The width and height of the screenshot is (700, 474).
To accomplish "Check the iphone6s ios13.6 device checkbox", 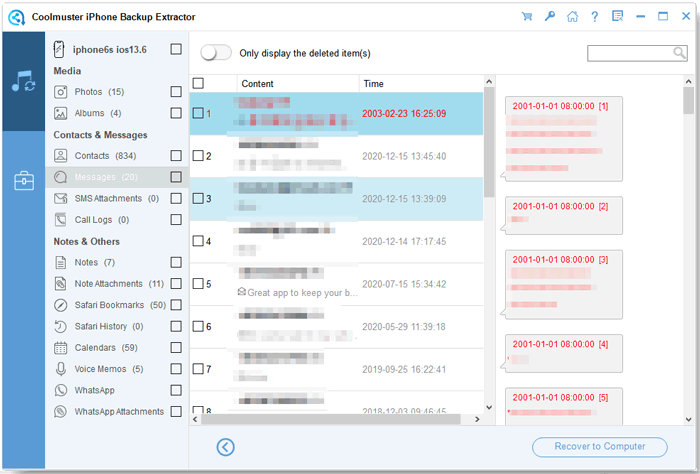I will pos(176,49).
